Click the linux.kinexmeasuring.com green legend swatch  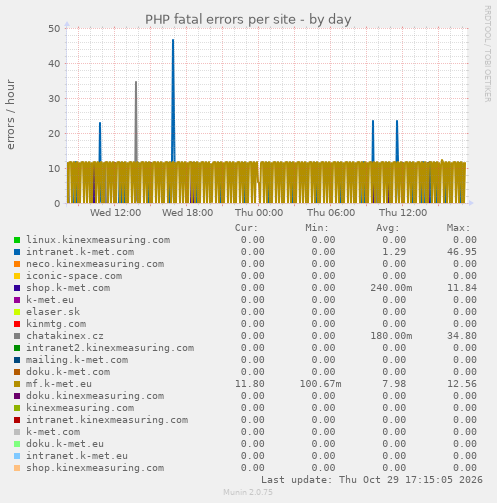coord(17,240)
